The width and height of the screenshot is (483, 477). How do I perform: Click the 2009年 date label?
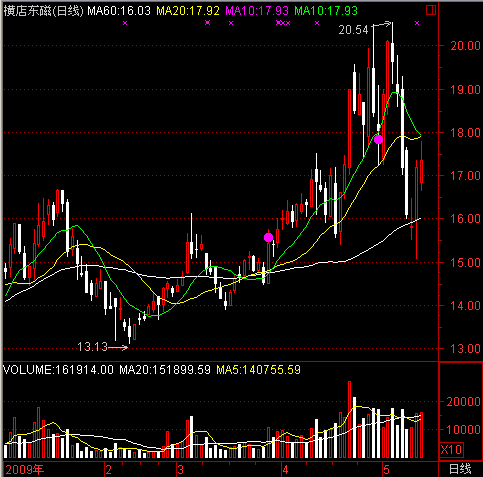point(25,470)
